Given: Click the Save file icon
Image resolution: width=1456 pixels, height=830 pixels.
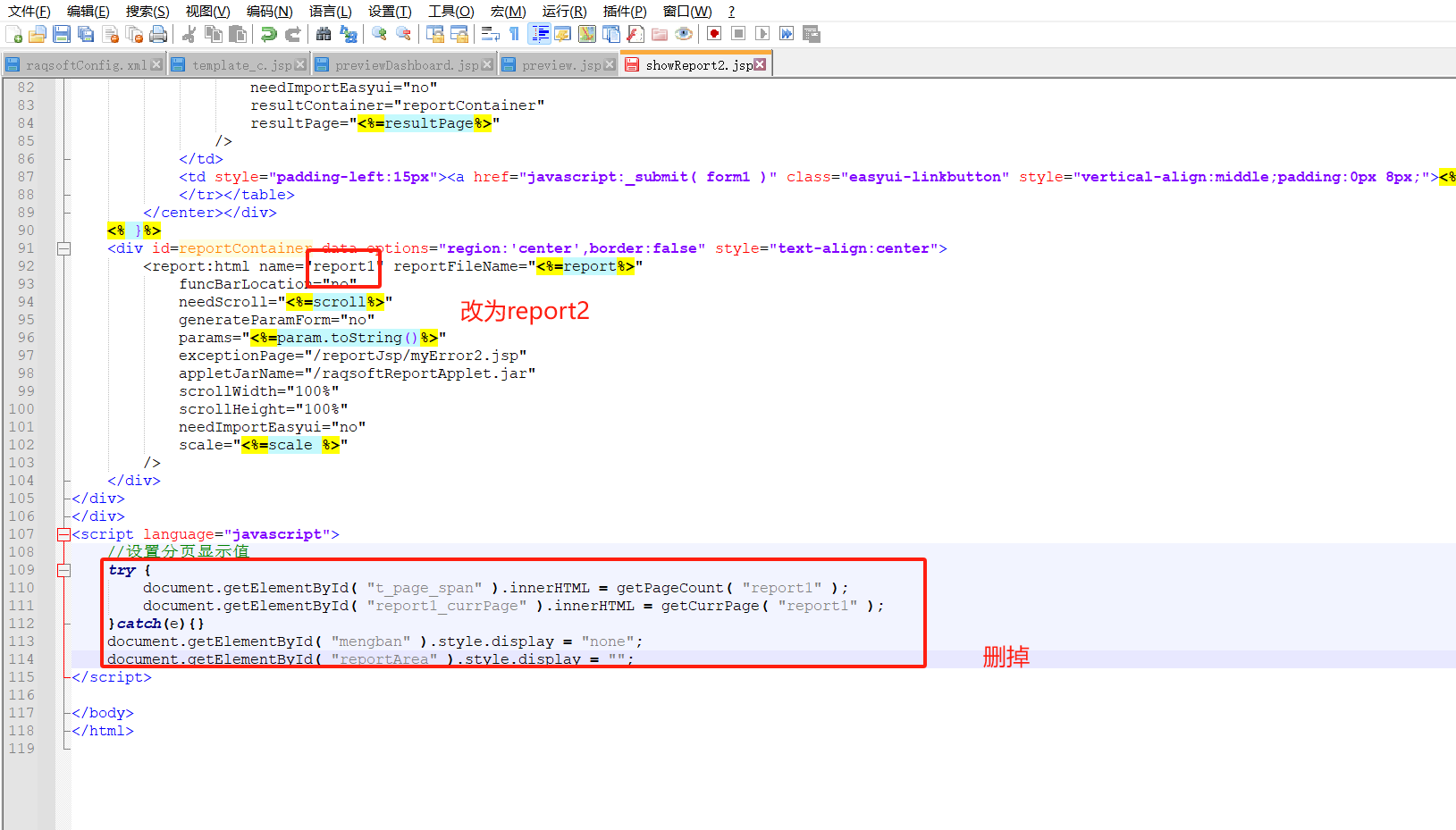Looking at the screenshot, I should coord(62,34).
